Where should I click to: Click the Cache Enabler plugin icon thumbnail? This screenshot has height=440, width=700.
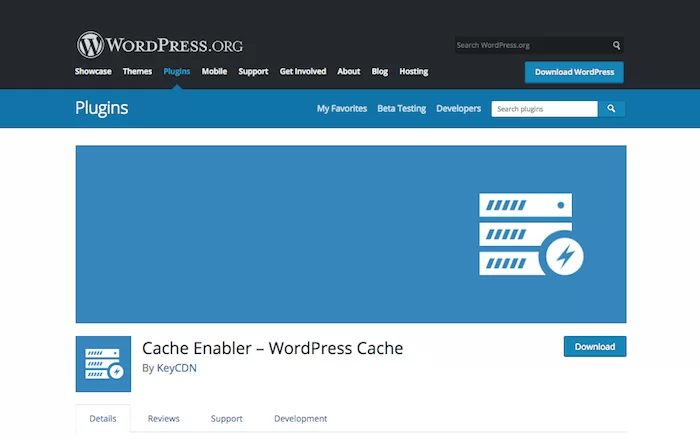point(103,363)
